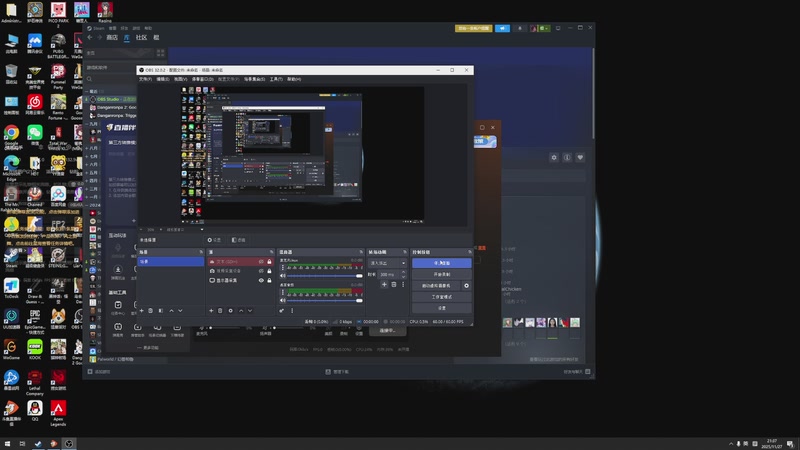Add a new scene with the plus icon in Scenes dock
The width and height of the screenshot is (800, 450).
(x=141, y=311)
